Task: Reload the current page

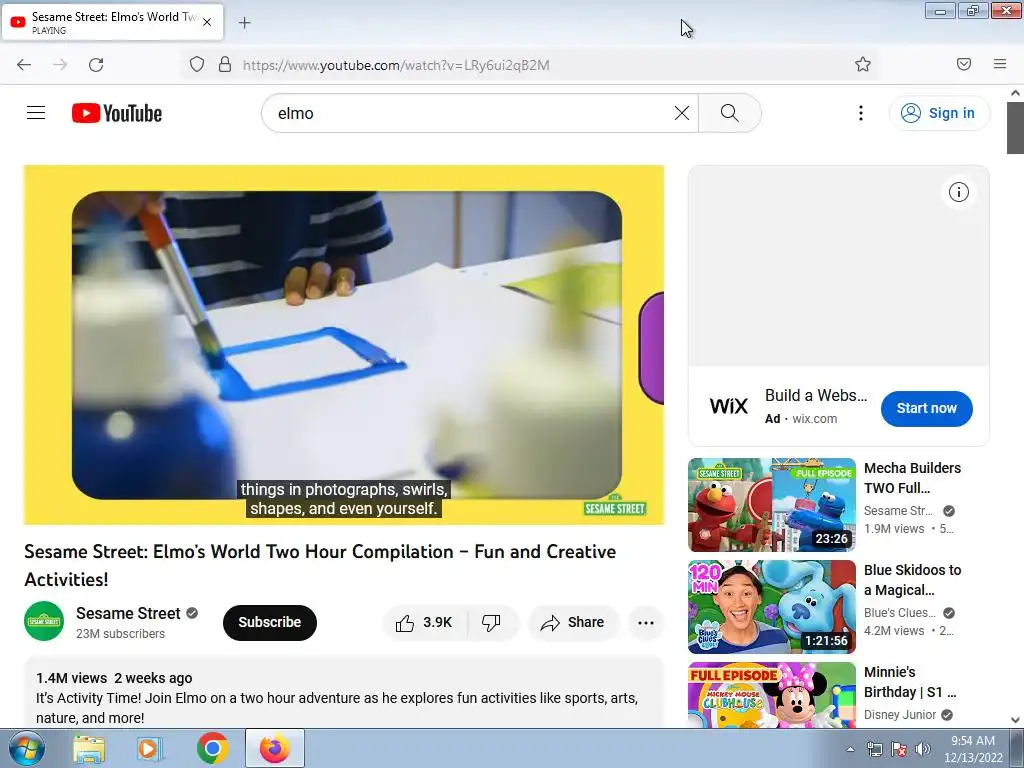Action: (96, 65)
